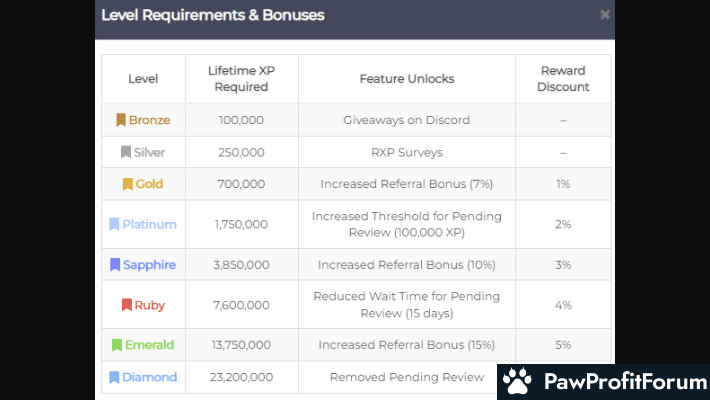Select the 23,200,000 XP value
Viewport: 710px width, 400px height.
click(x=242, y=377)
